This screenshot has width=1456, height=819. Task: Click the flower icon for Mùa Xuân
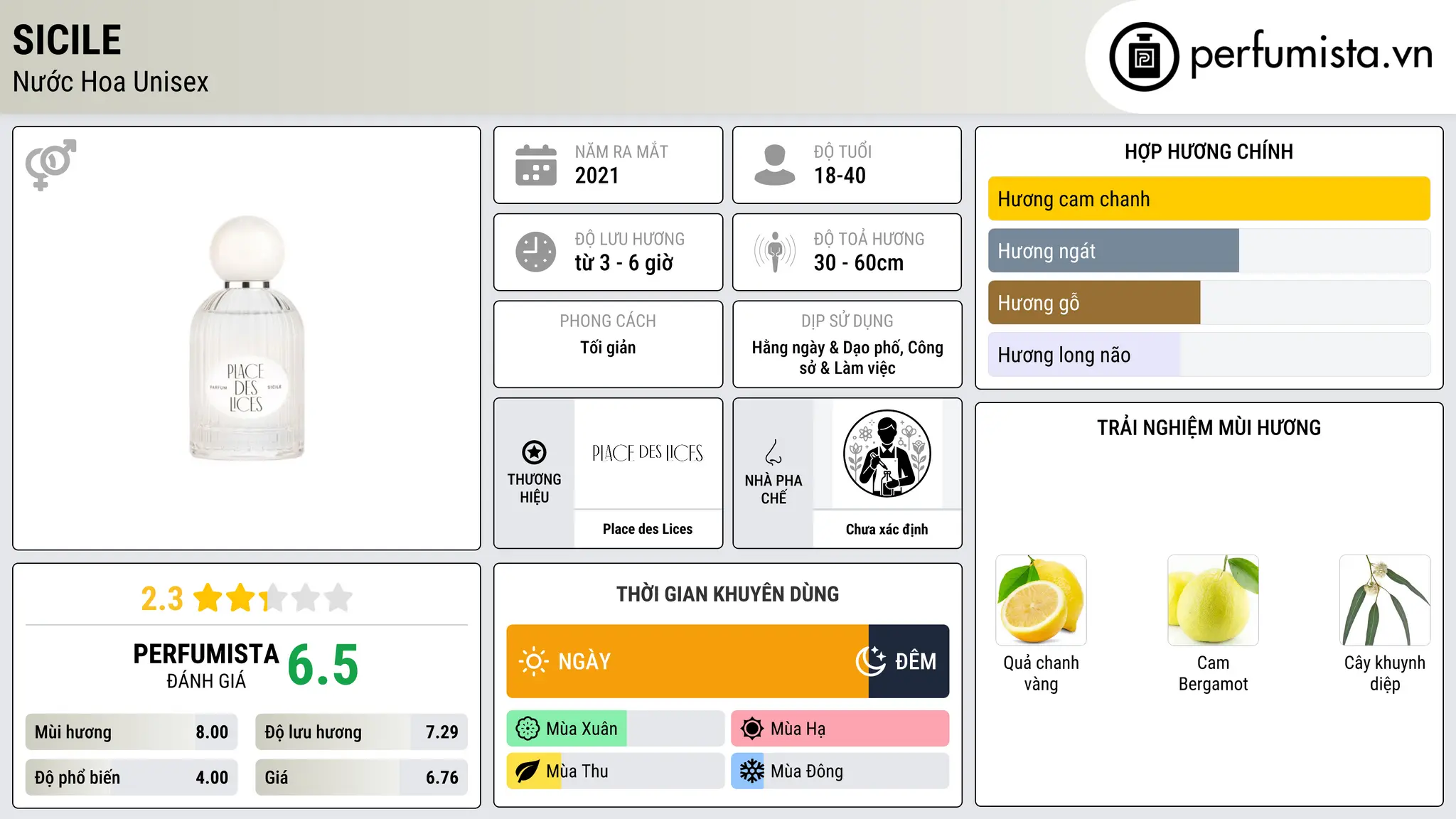pos(528,729)
